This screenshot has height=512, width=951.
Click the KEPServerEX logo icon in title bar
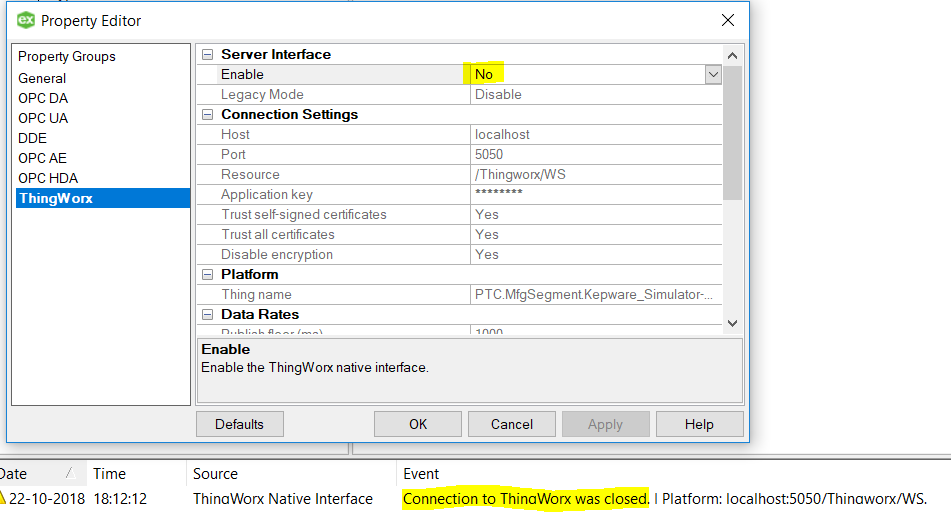coord(25,20)
